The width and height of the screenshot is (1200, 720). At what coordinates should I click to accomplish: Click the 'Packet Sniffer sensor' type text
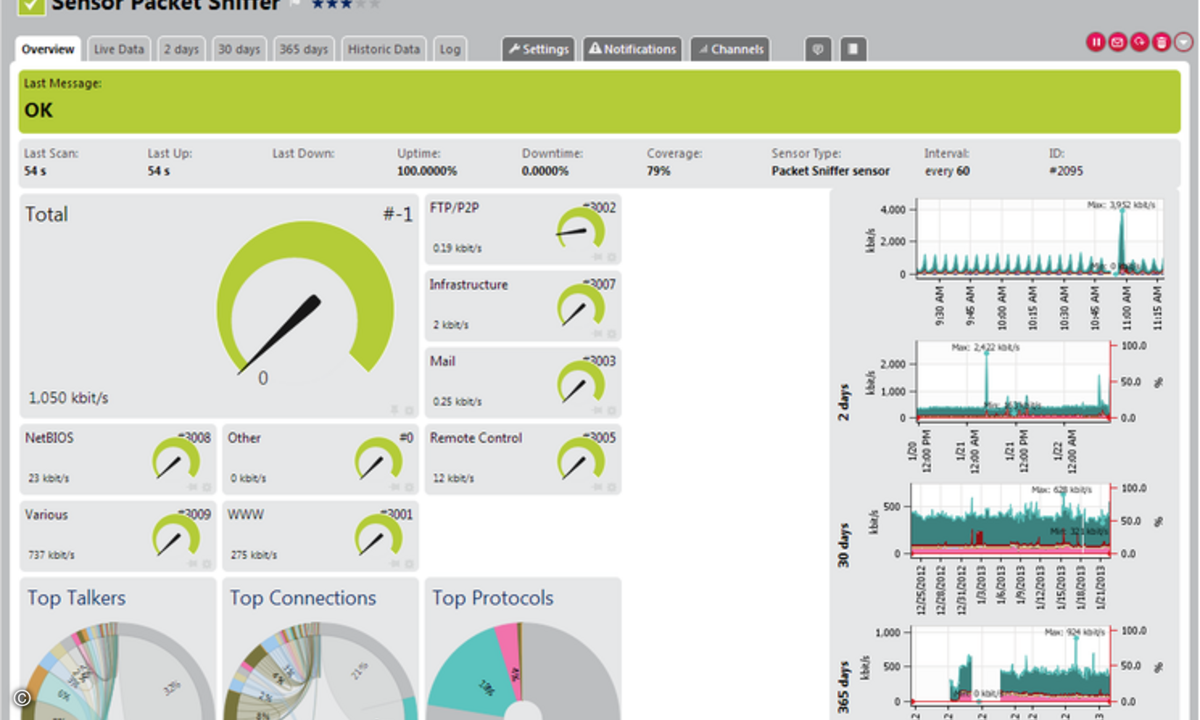click(830, 171)
